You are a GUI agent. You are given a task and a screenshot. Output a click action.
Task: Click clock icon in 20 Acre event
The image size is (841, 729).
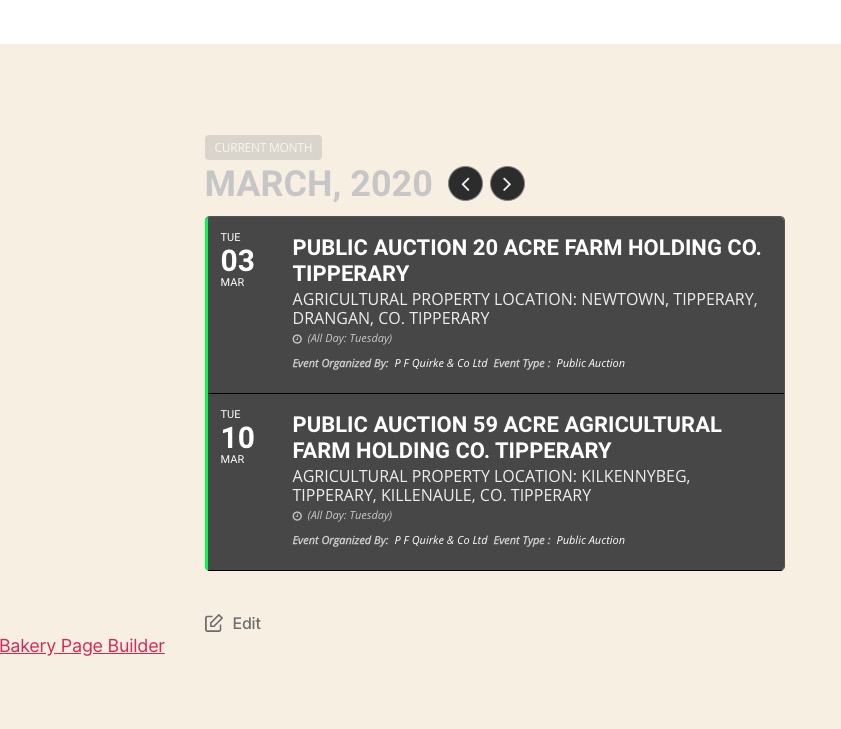[297, 339]
